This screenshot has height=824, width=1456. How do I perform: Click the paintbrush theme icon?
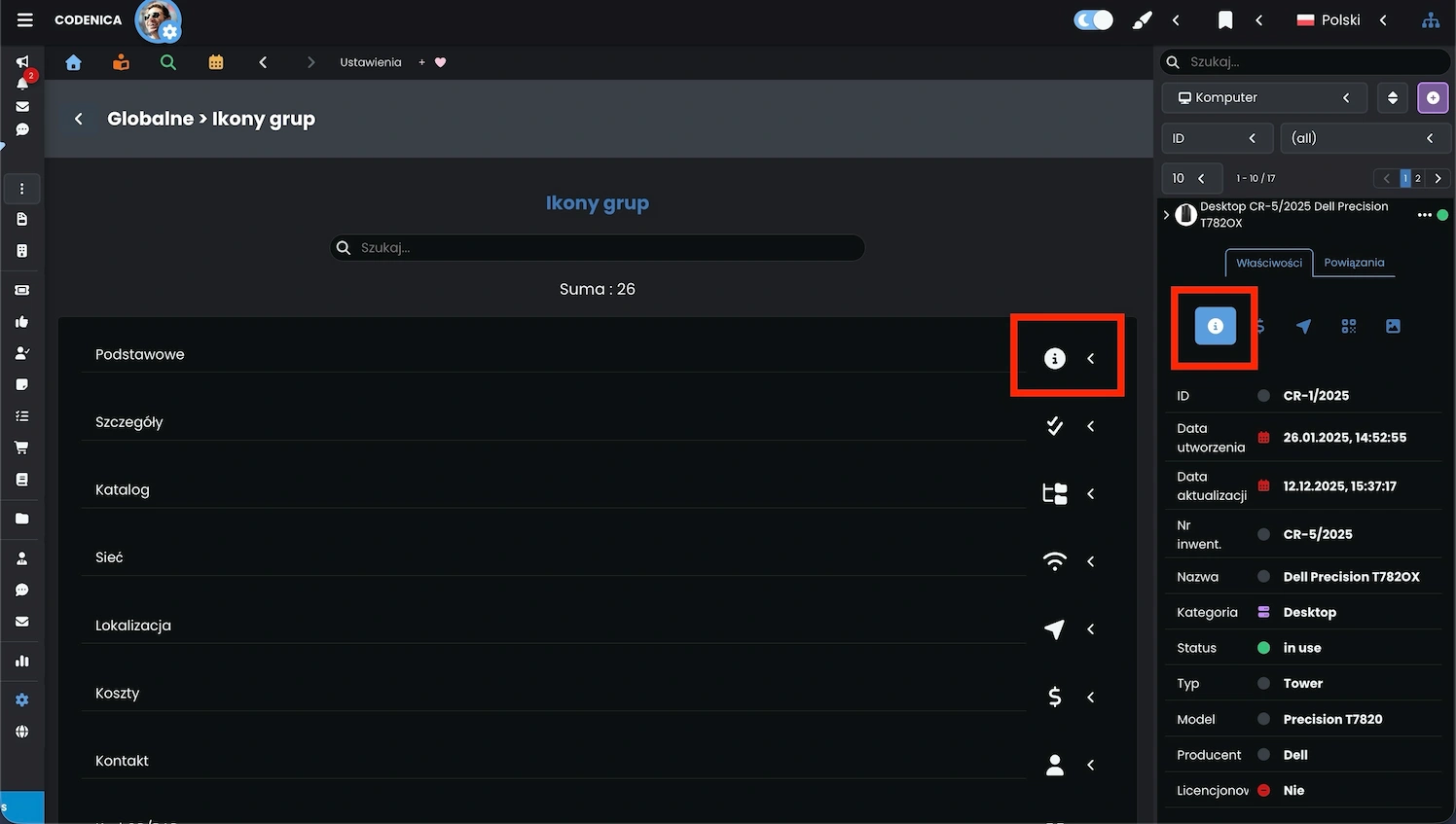point(1142,20)
